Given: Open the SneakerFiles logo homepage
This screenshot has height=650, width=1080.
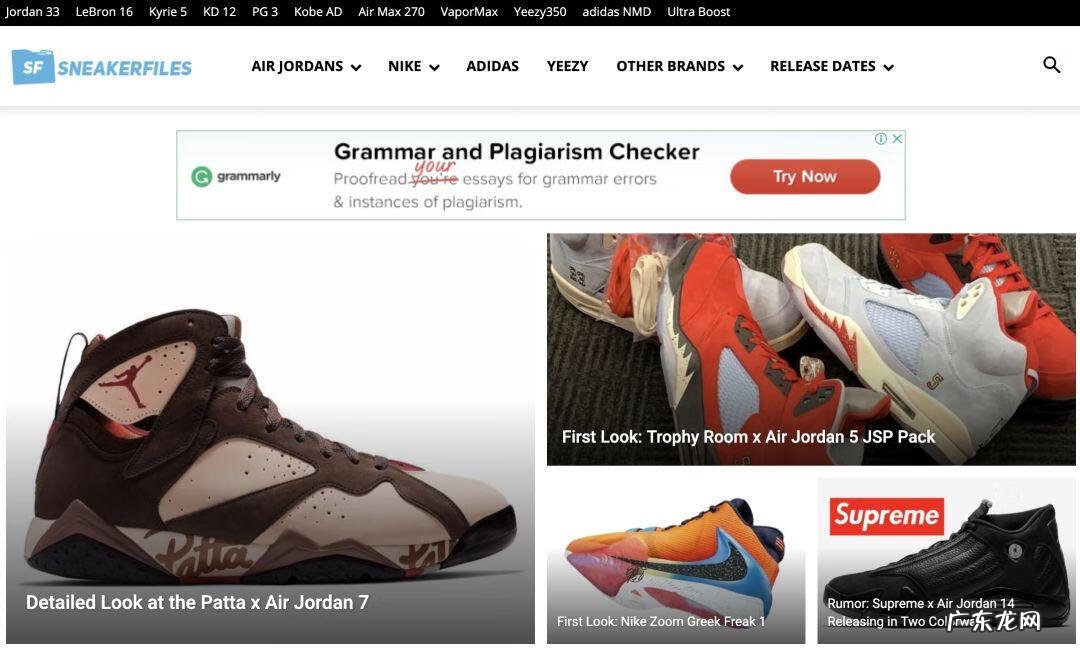Looking at the screenshot, I should tap(102, 67).
